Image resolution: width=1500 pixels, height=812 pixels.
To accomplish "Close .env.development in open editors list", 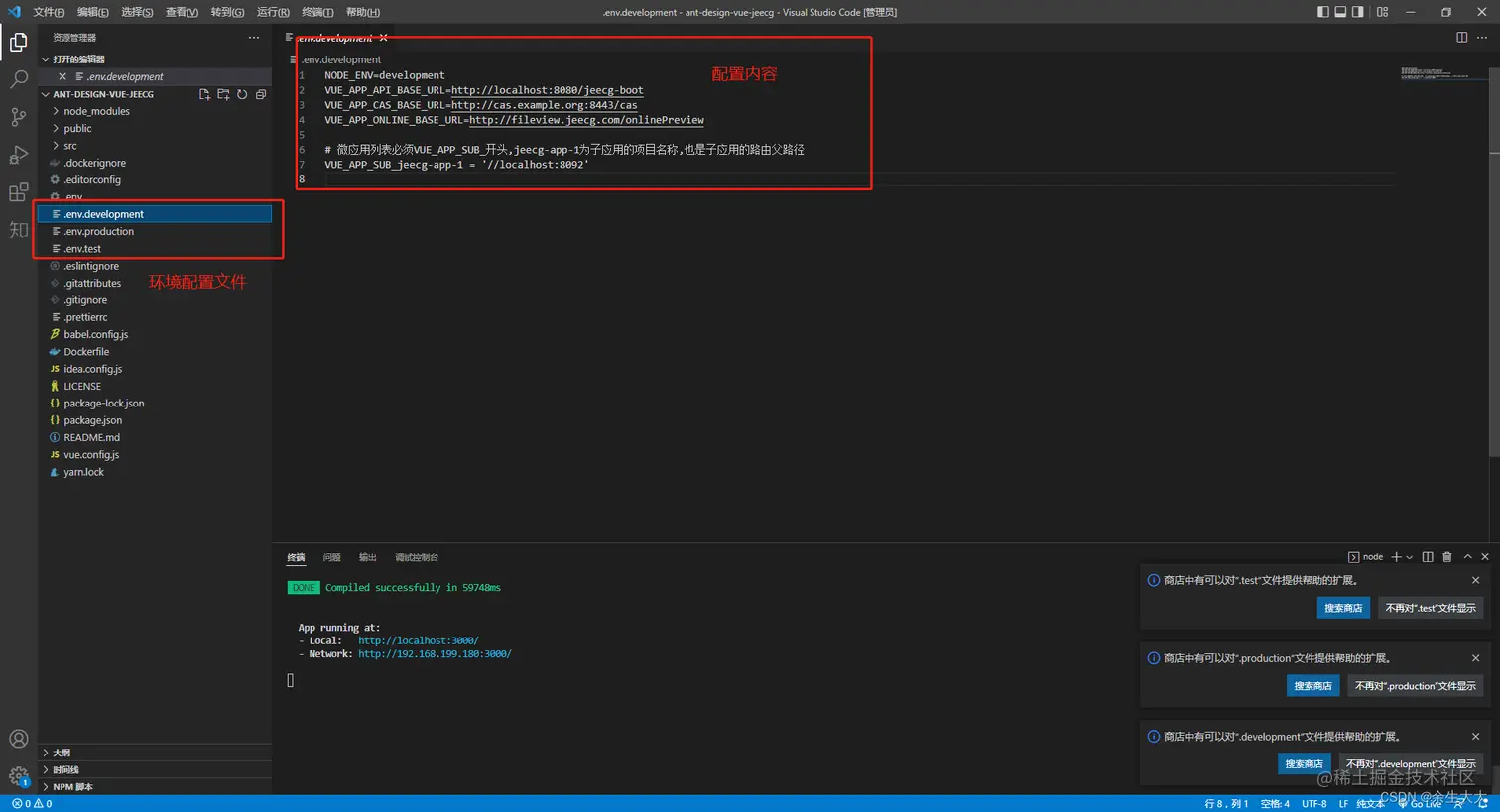I will click(62, 76).
